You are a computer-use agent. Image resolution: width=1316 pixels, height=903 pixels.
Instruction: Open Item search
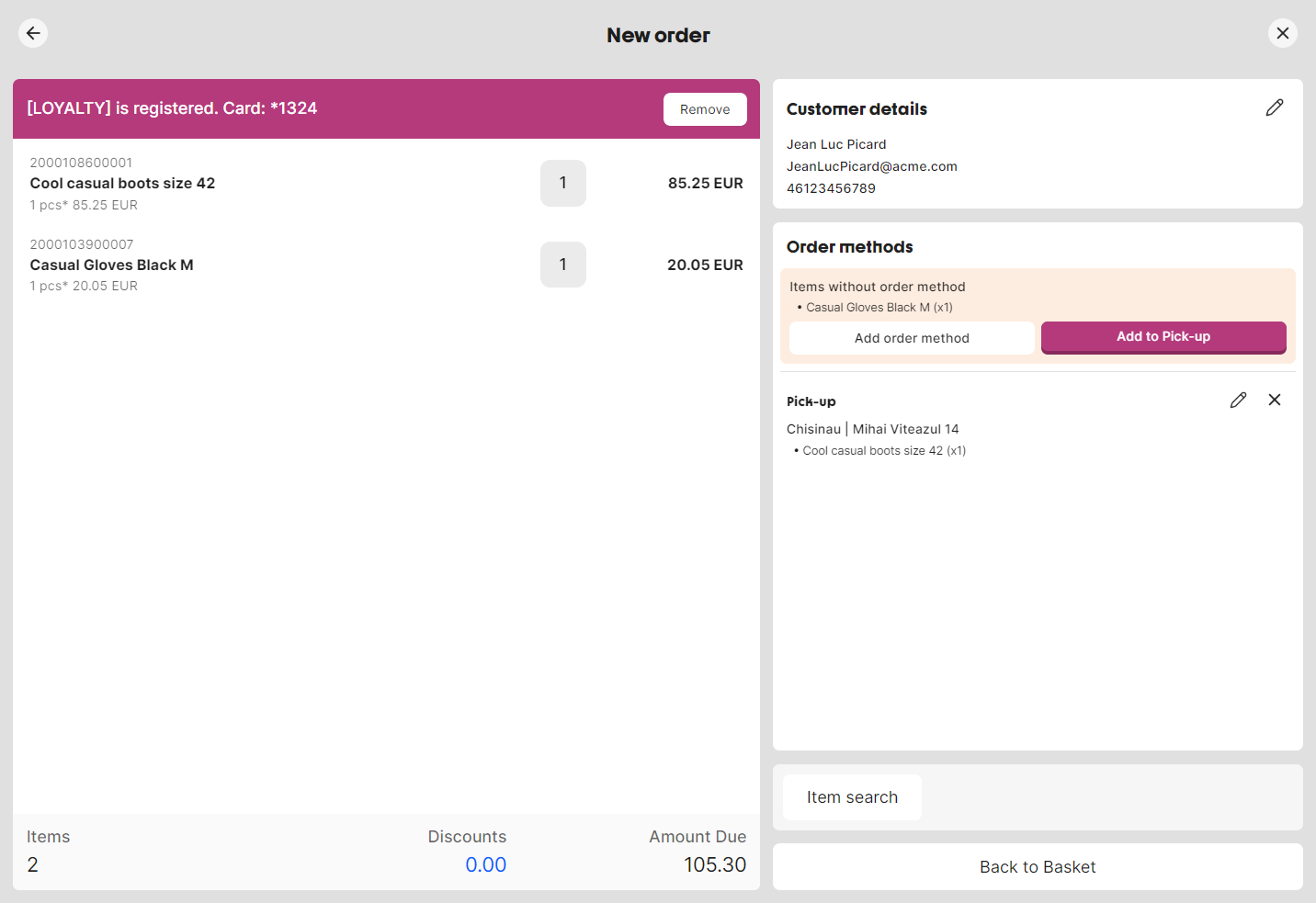pyautogui.click(x=852, y=797)
